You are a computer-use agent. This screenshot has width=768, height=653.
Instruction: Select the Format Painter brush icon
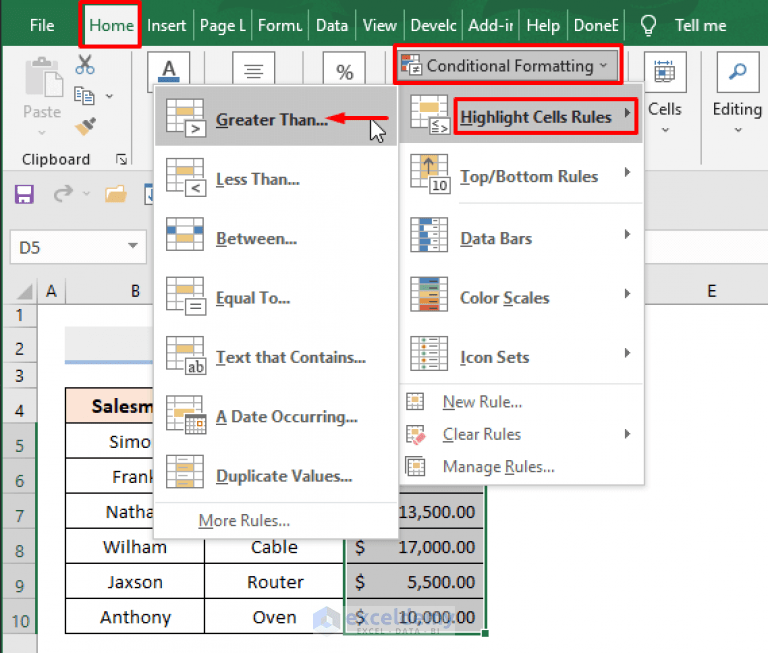[85, 127]
